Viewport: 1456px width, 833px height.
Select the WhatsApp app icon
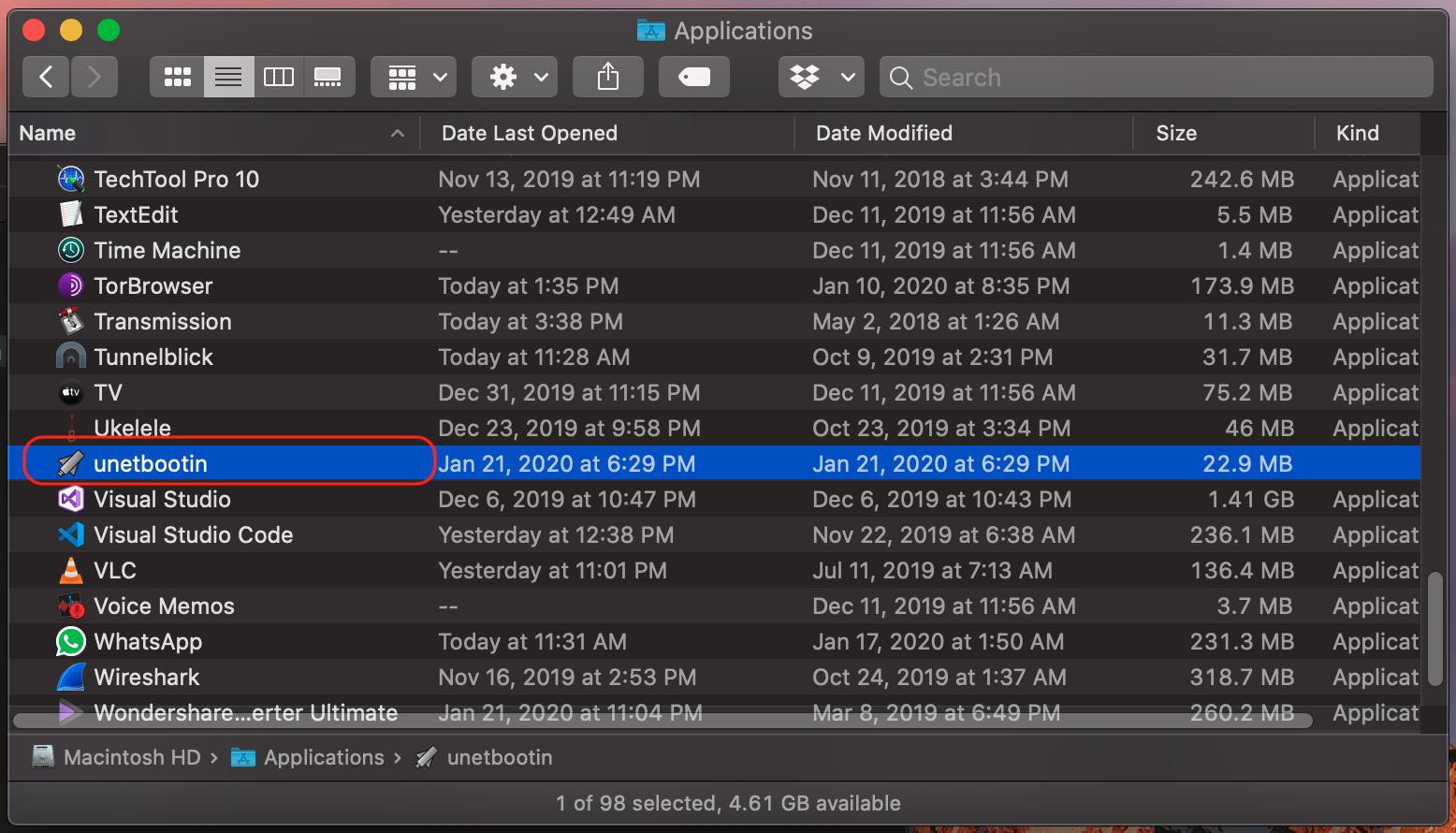(71, 641)
